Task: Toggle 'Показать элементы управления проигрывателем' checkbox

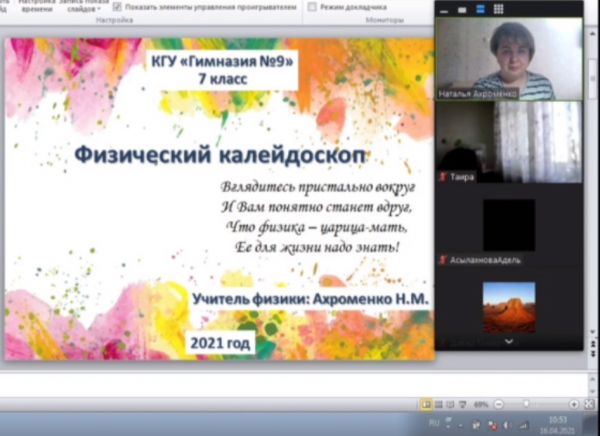Action: coord(118,6)
